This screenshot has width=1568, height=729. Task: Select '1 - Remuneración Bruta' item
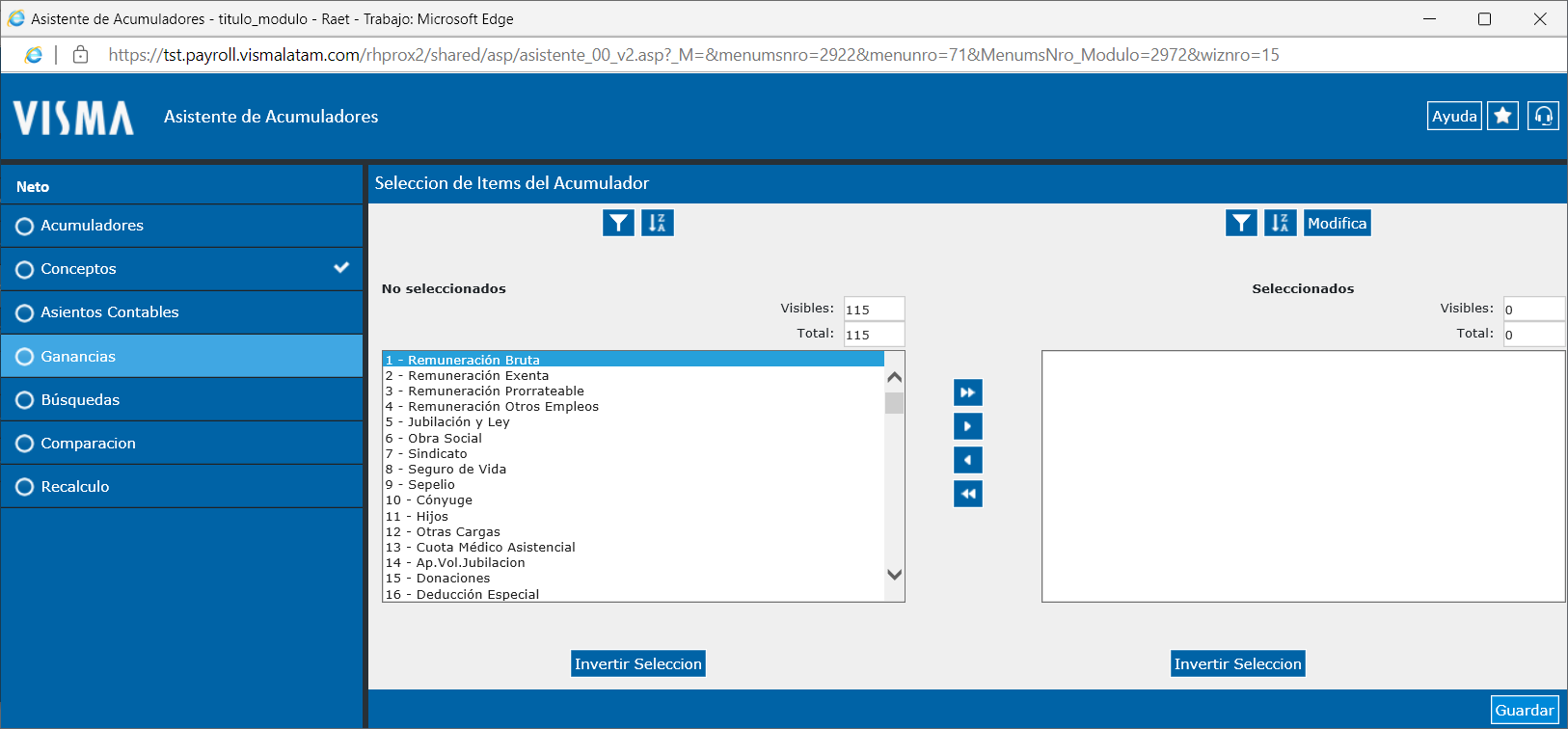[634, 360]
